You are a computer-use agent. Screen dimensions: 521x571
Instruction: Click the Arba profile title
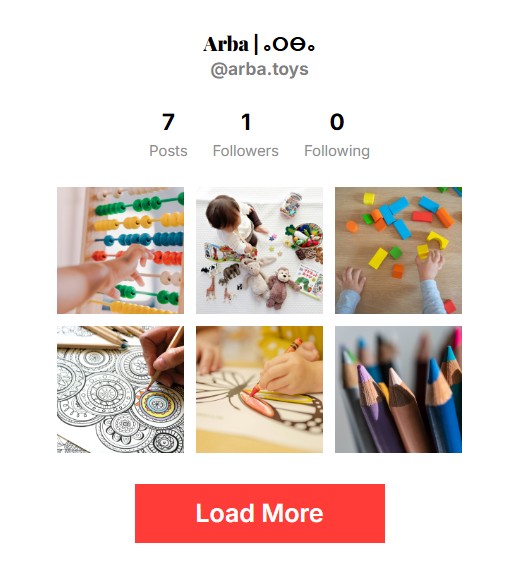tap(259, 44)
